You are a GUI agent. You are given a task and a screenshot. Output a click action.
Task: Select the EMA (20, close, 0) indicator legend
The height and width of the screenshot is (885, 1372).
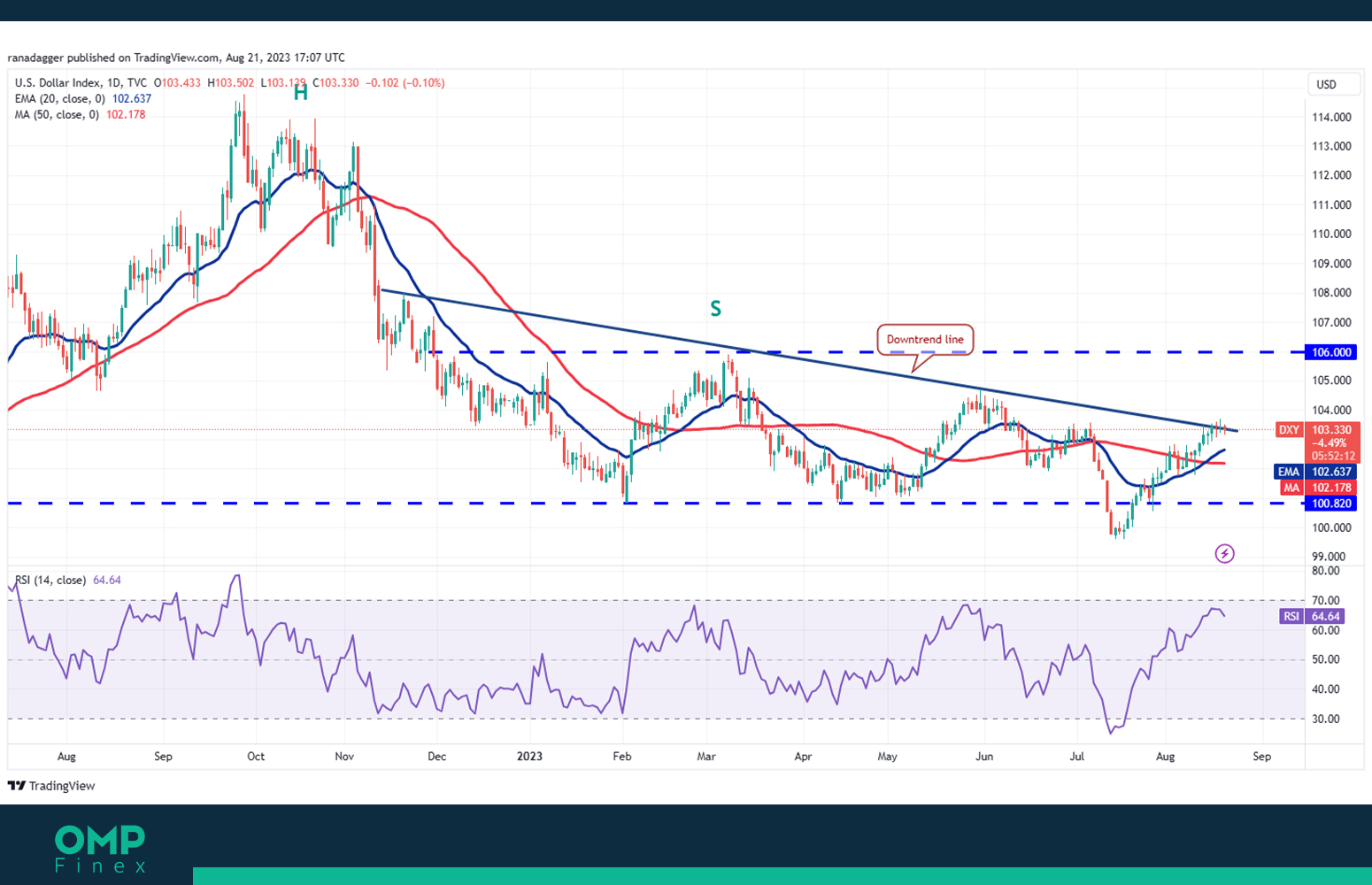pyautogui.click(x=83, y=99)
